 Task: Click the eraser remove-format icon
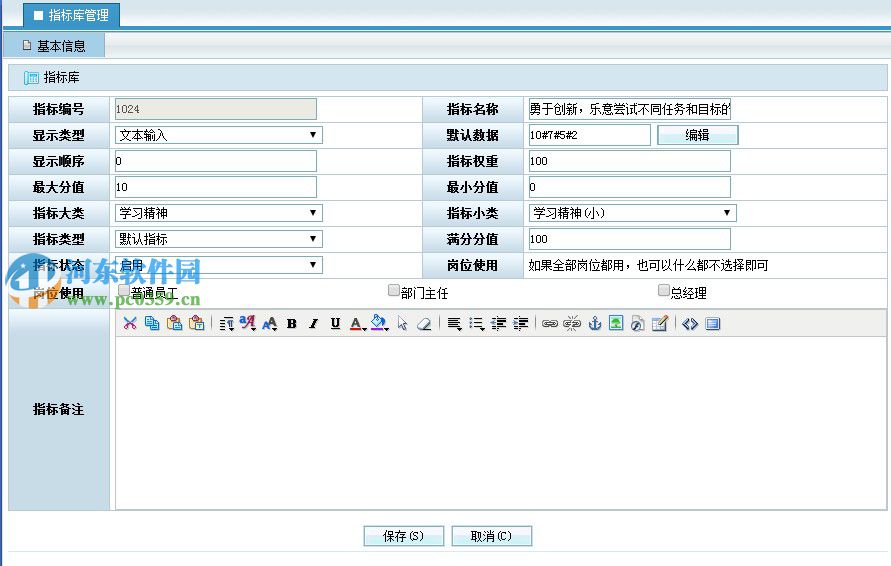click(424, 323)
